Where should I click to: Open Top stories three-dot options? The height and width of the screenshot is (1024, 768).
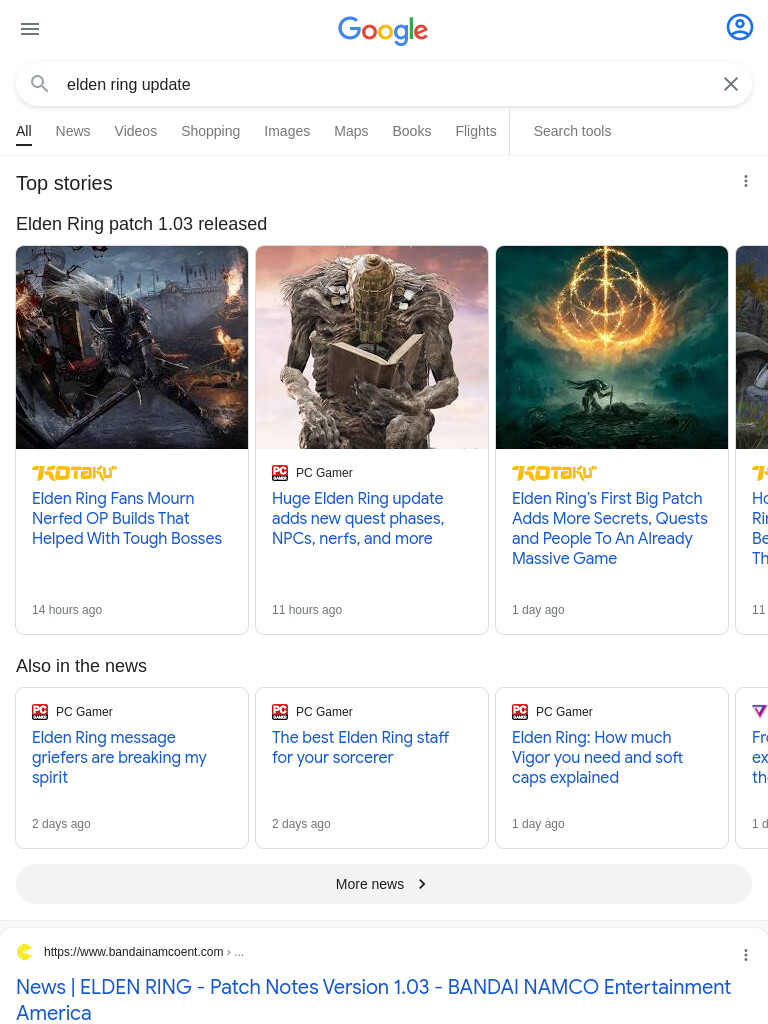(x=746, y=182)
